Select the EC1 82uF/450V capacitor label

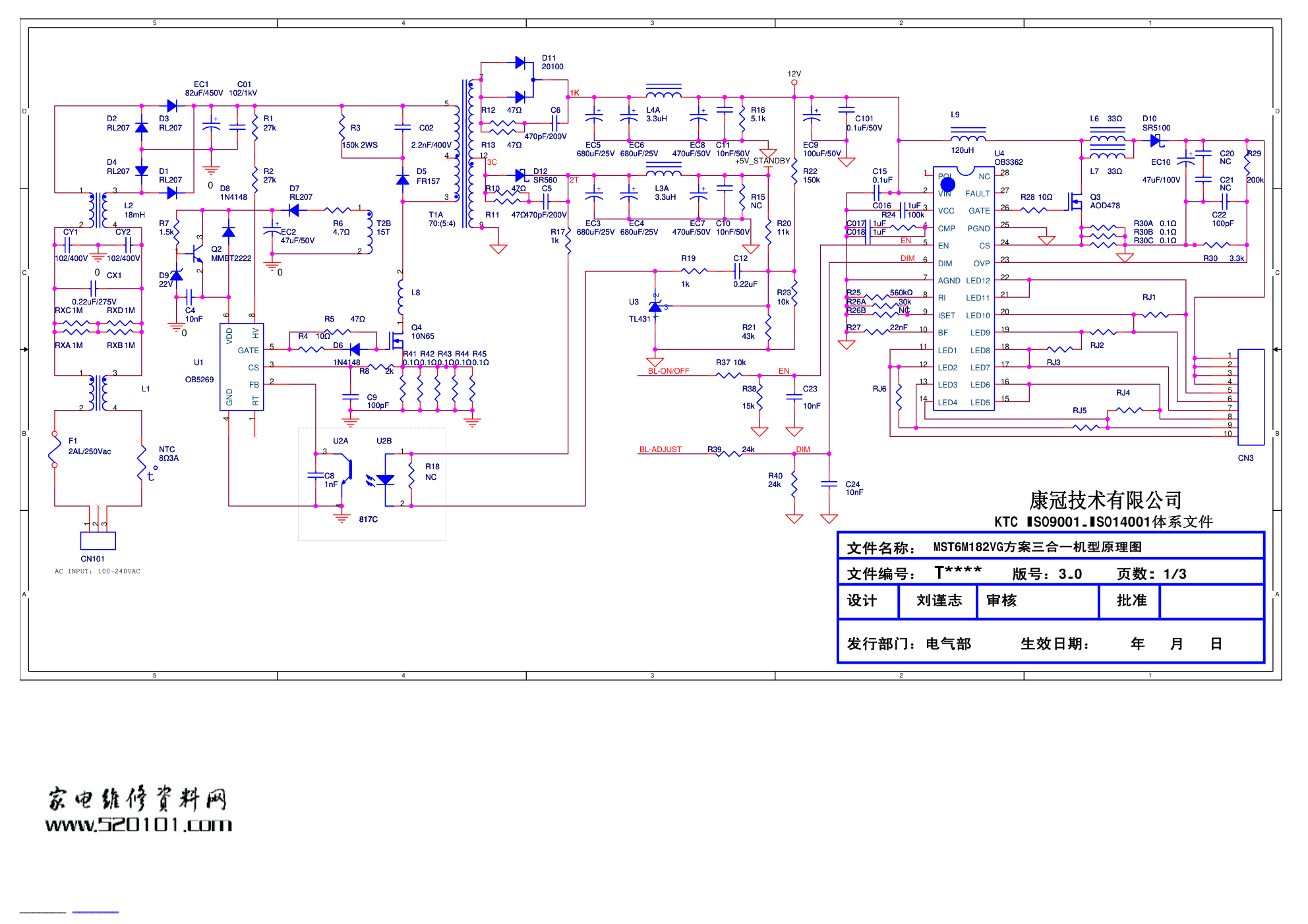pyautogui.click(x=204, y=88)
